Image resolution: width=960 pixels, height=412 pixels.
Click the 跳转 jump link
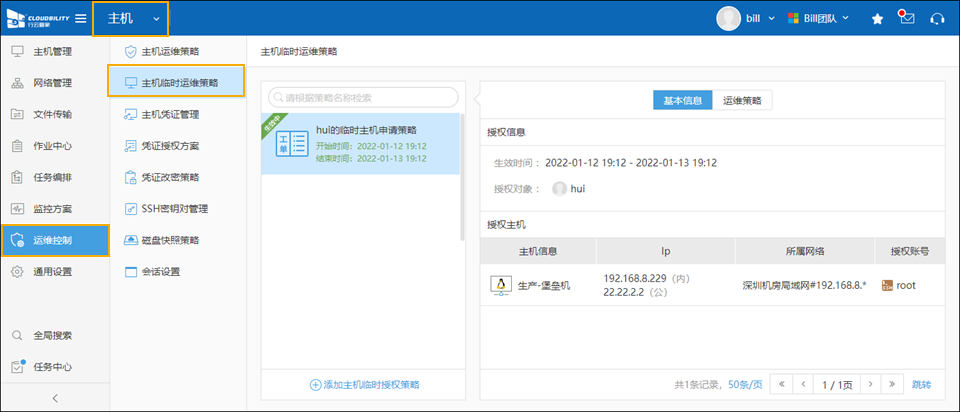[x=921, y=384]
